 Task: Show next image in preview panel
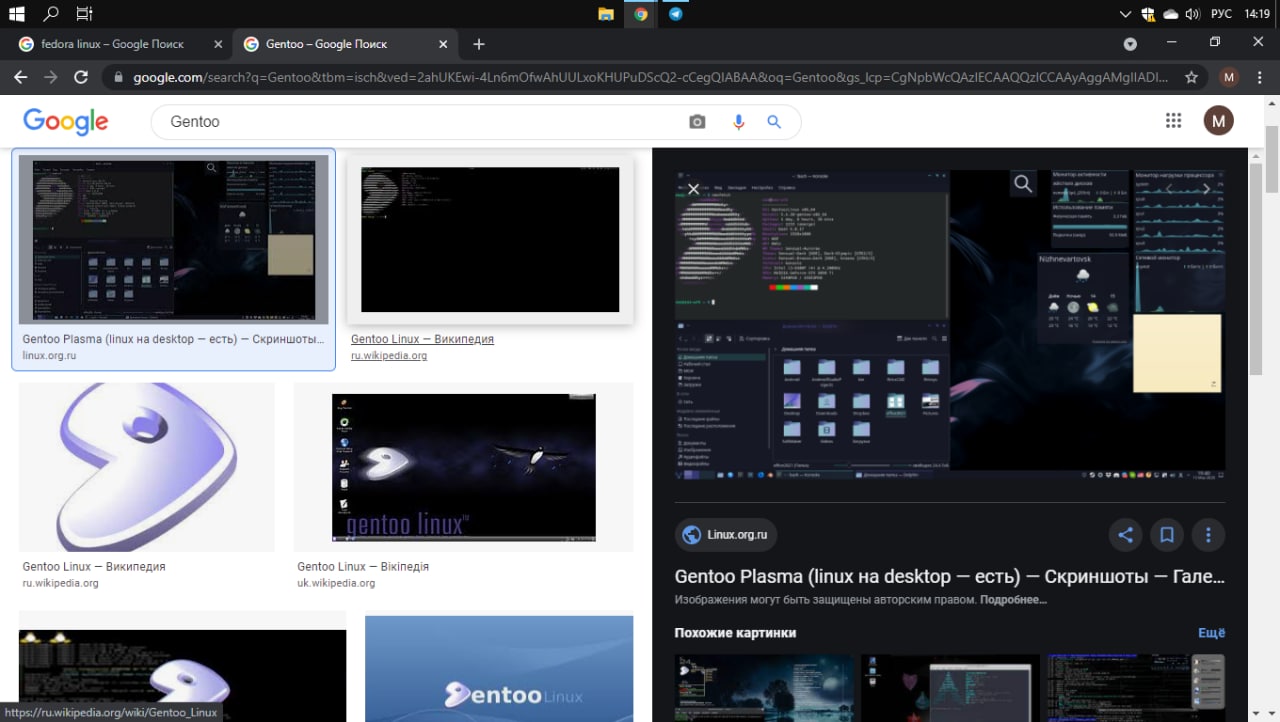pyautogui.click(x=1206, y=187)
